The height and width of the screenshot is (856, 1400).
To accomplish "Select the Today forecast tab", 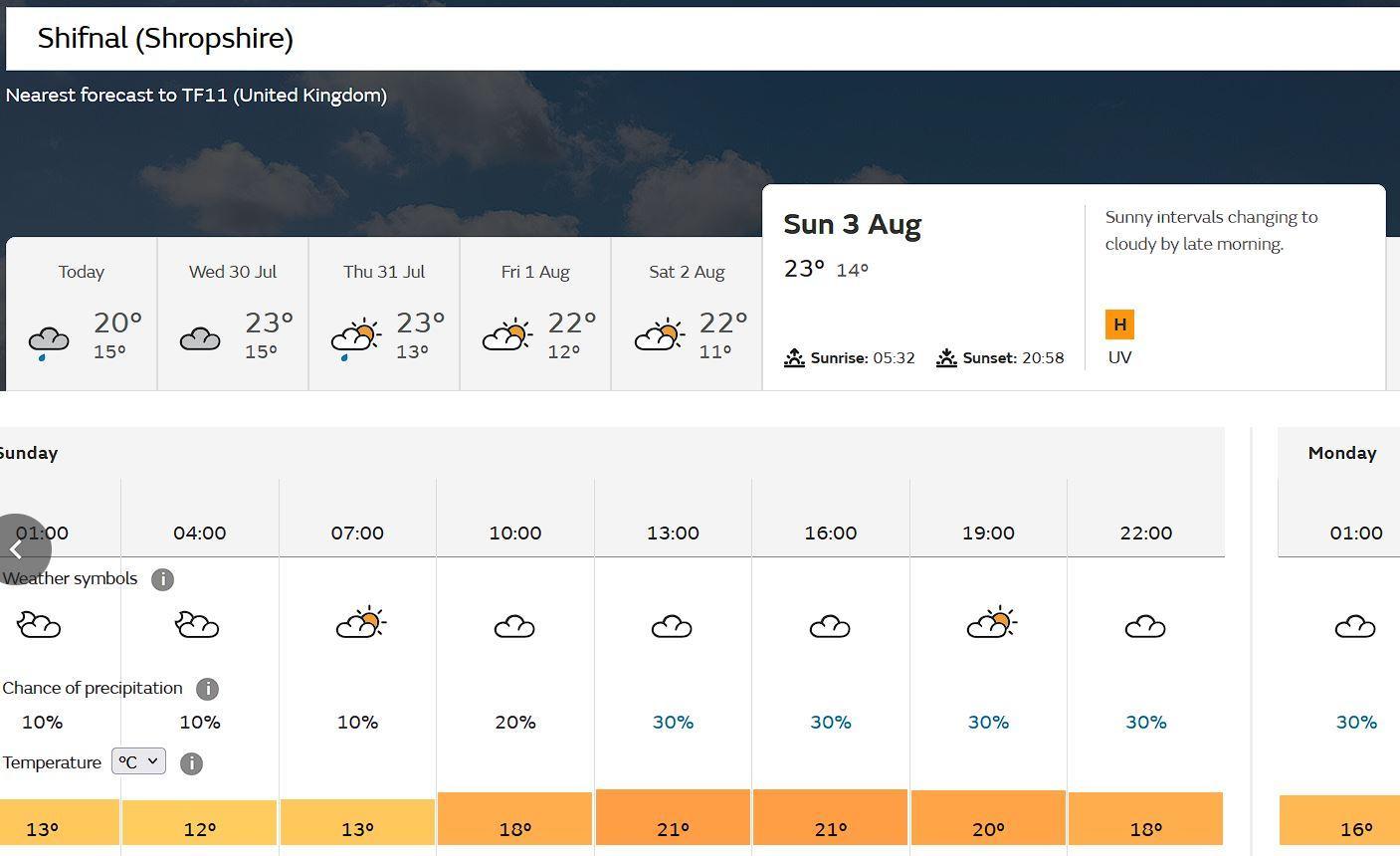I will coord(82,314).
